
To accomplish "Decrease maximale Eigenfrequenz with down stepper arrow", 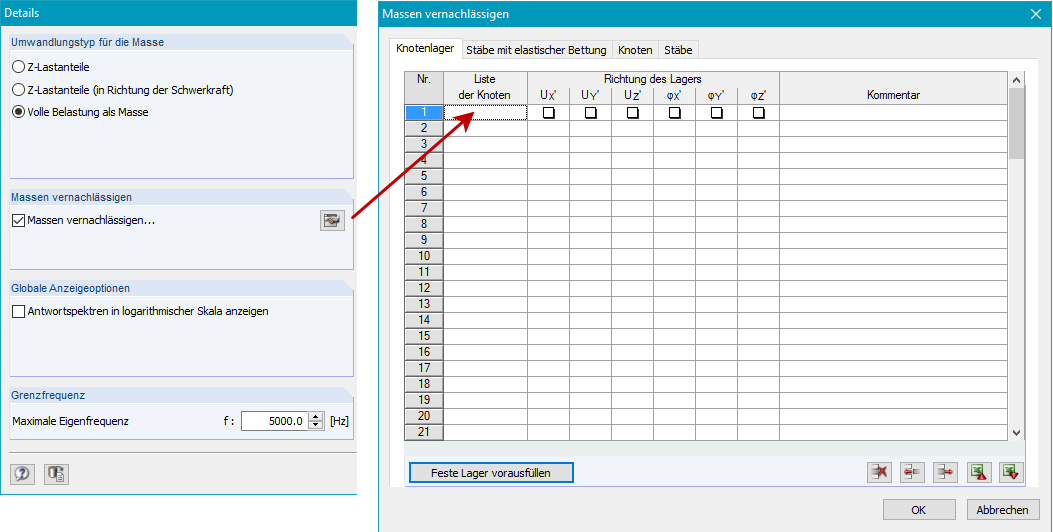I will pyautogui.click(x=316, y=426).
